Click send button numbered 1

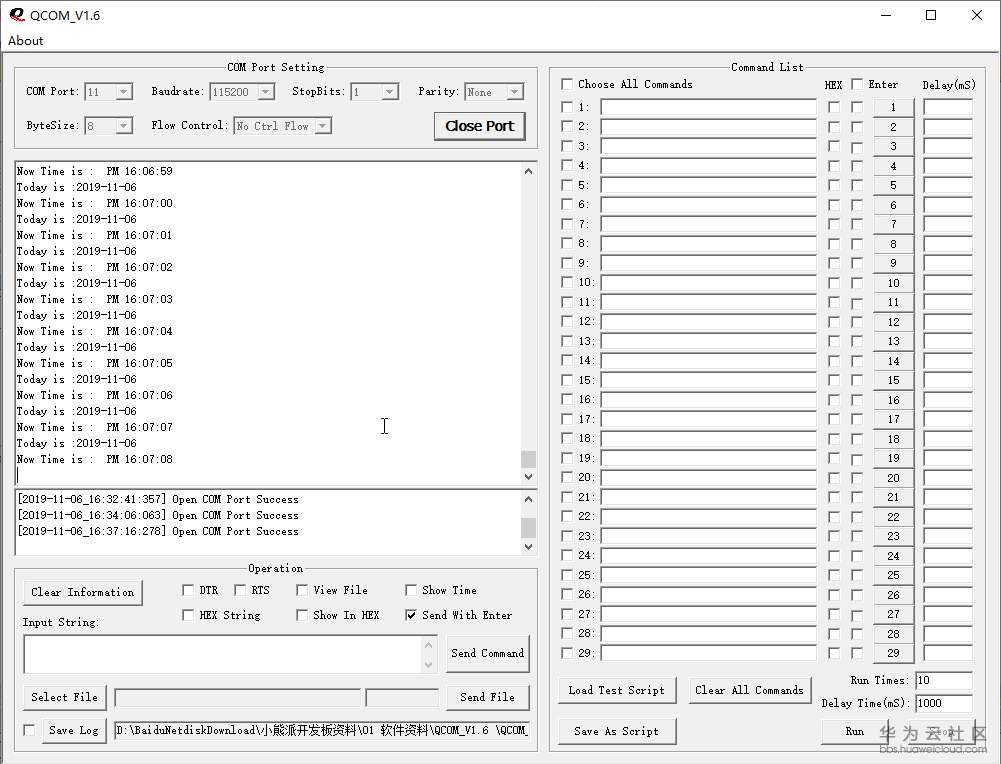(x=893, y=107)
